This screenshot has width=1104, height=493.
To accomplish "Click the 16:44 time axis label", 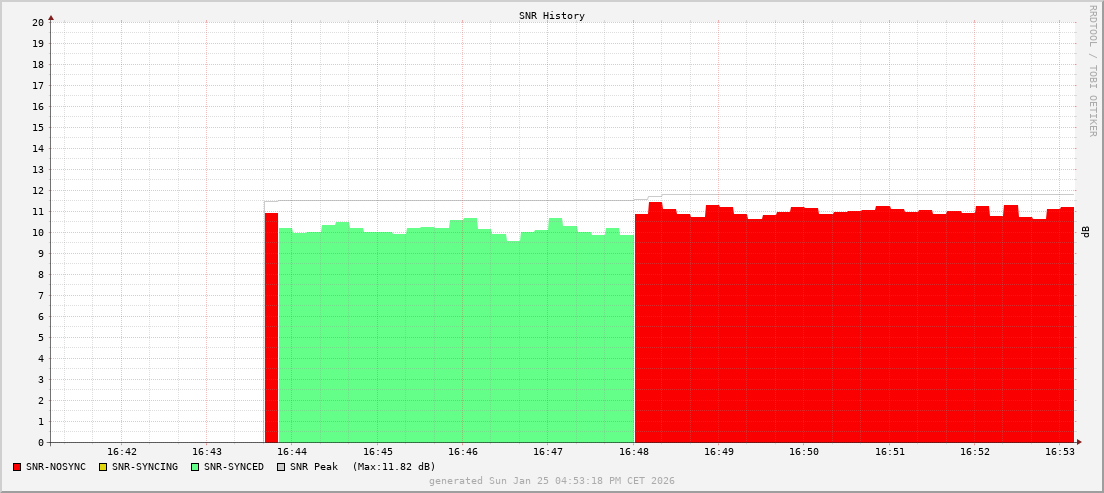I will click(x=292, y=452).
